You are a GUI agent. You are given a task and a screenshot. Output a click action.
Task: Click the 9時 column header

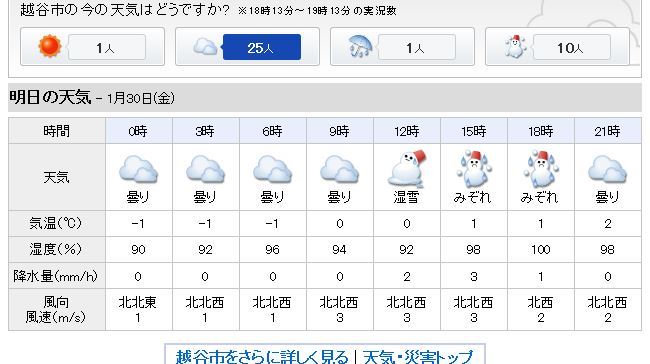pyautogui.click(x=340, y=131)
